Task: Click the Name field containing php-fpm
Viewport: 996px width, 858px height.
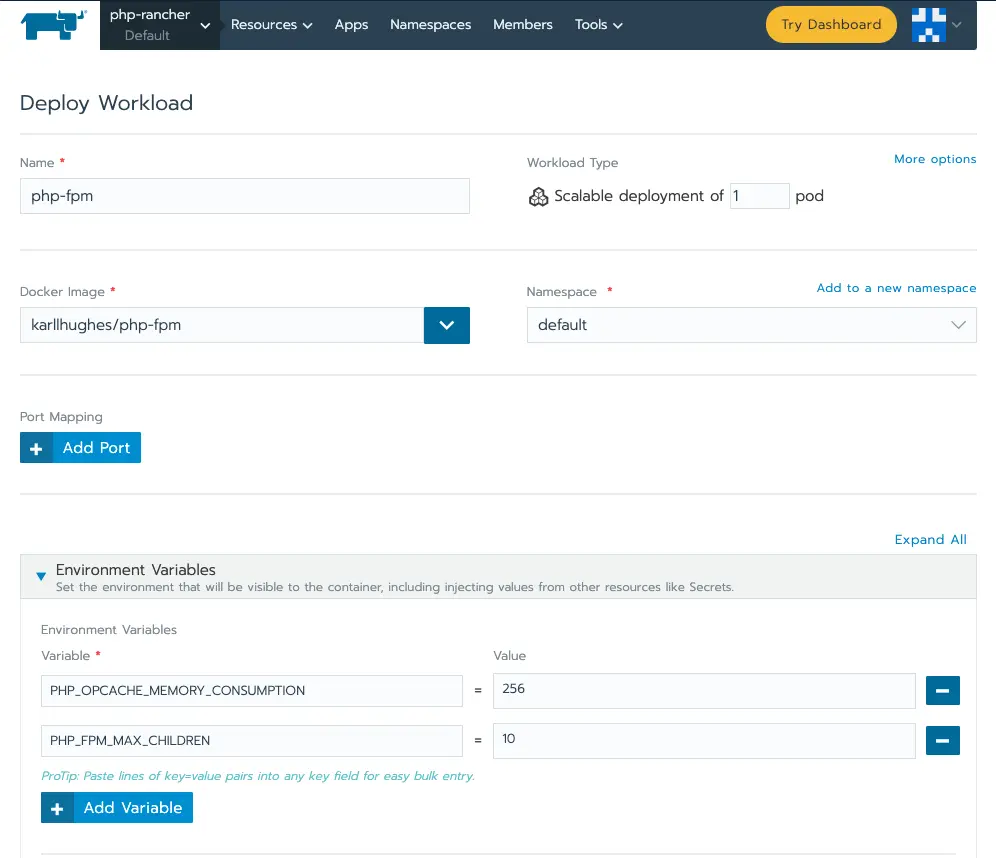Action: [x=245, y=196]
